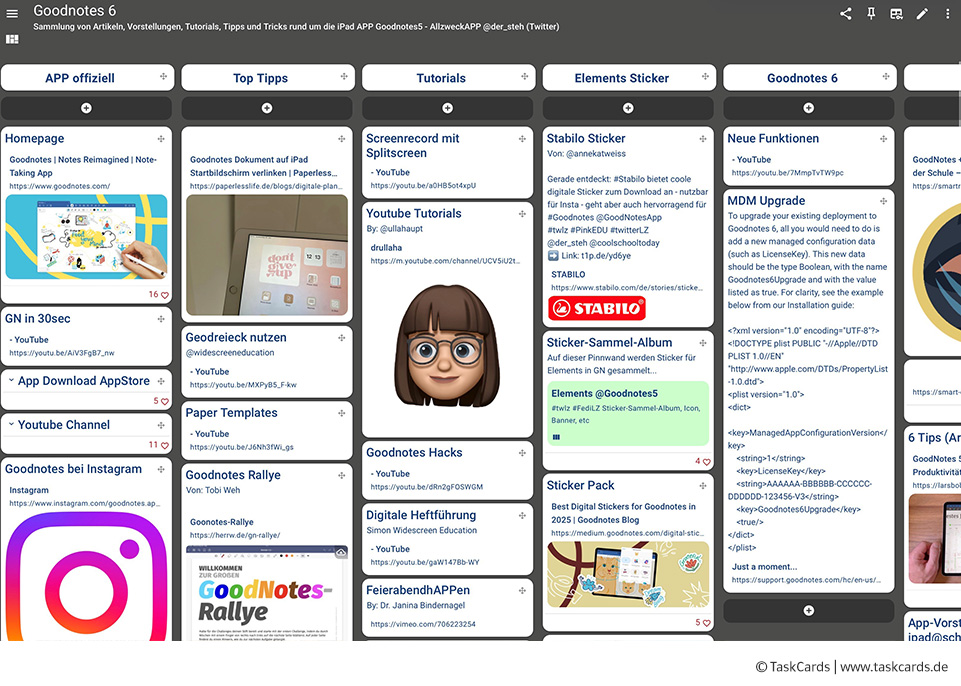Open GN in 30sec YouTube link
This screenshot has width=961, height=686.
pos(62,353)
